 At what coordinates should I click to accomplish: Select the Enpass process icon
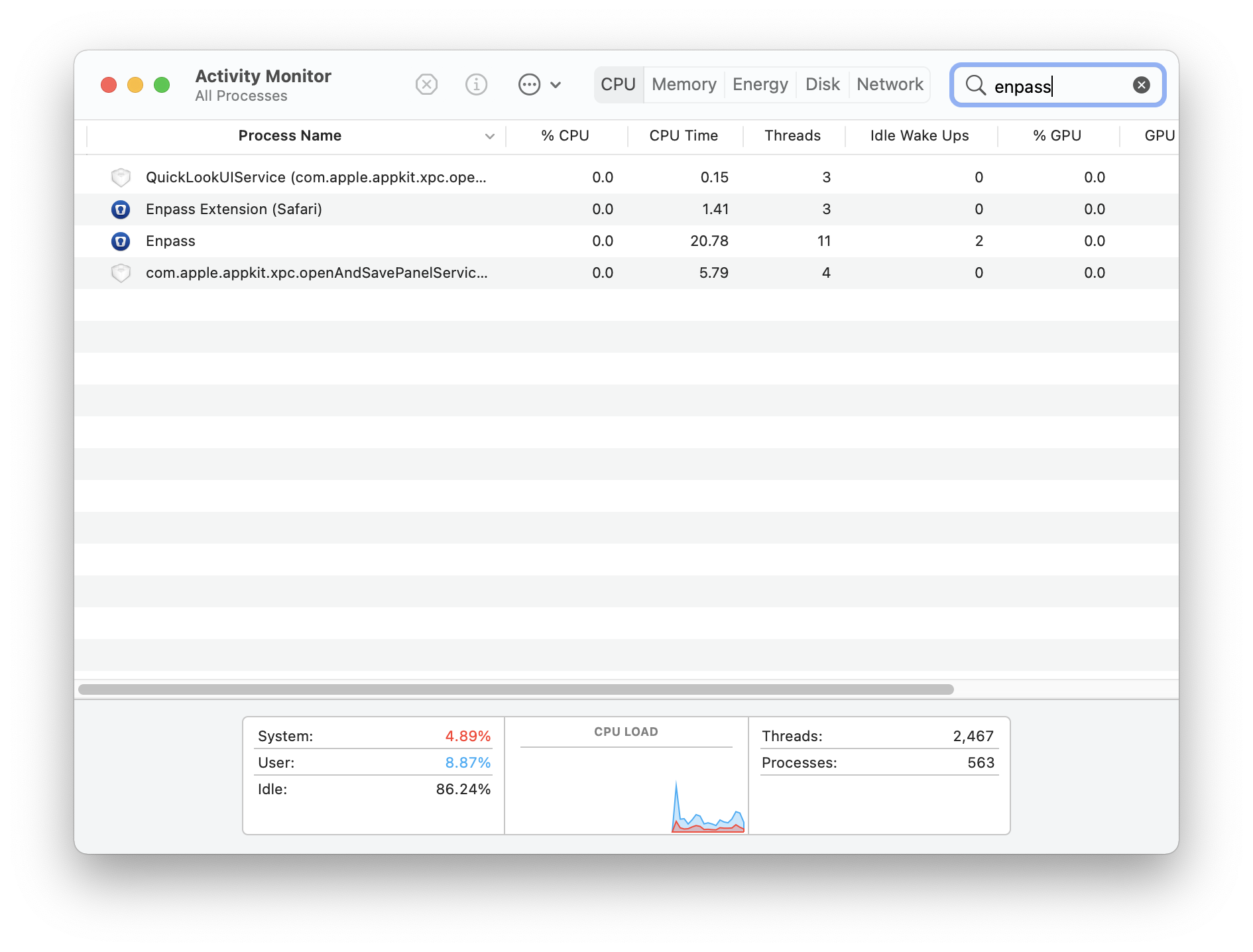click(x=121, y=241)
